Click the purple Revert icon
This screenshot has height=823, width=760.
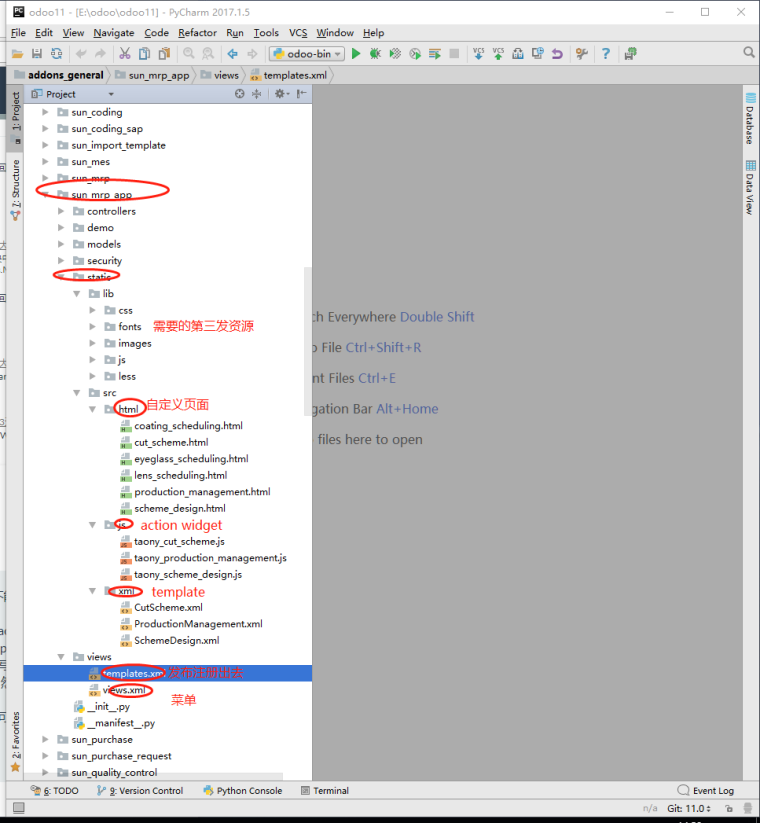pyautogui.click(x=557, y=54)
